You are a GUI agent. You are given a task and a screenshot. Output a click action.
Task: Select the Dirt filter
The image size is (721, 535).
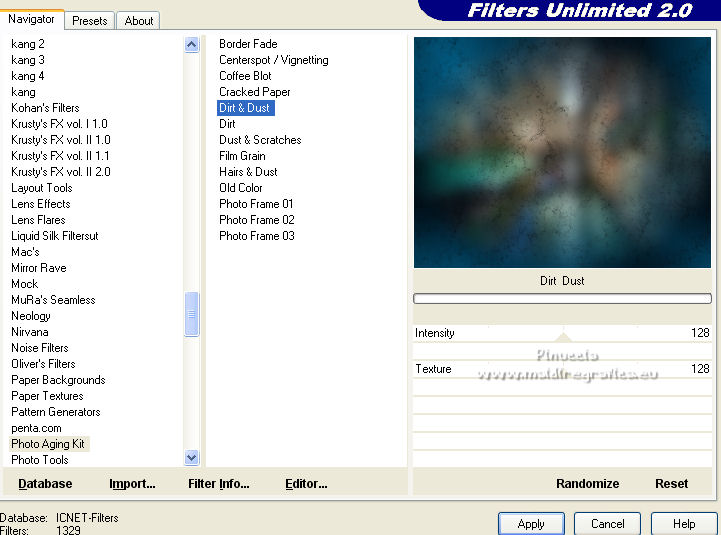pyautogui.click(x=227, y=124)
